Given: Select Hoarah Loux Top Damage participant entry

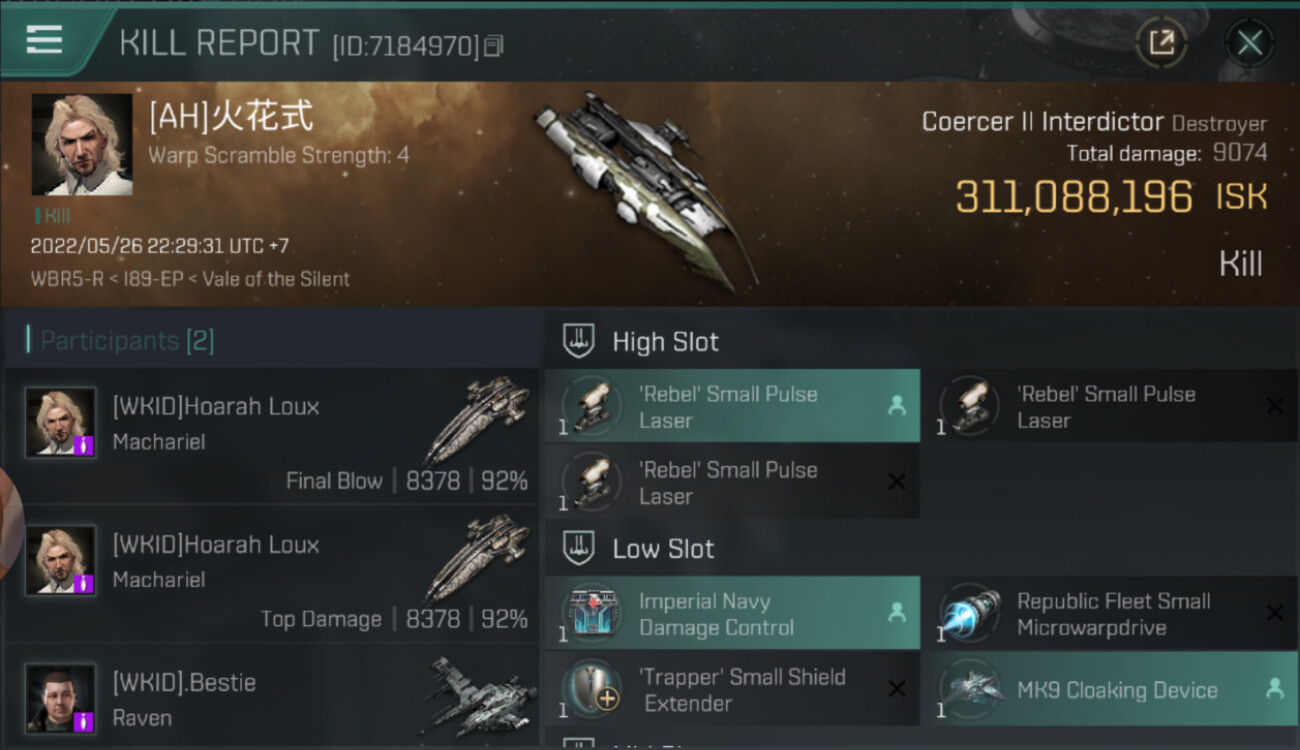Looking at the screenshot, I should click(271, 575).
